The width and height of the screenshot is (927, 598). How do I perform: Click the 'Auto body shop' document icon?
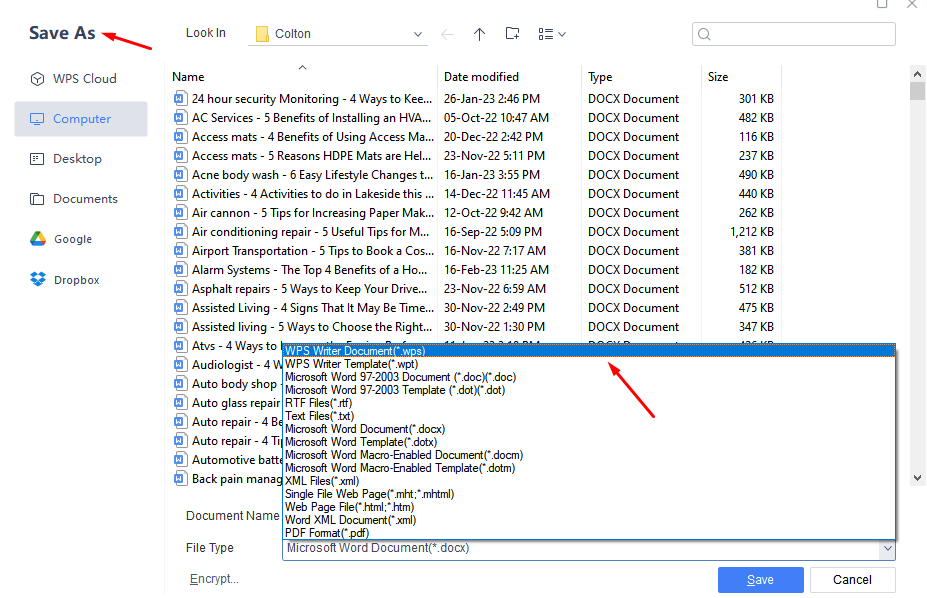click(x=180, y=384)
